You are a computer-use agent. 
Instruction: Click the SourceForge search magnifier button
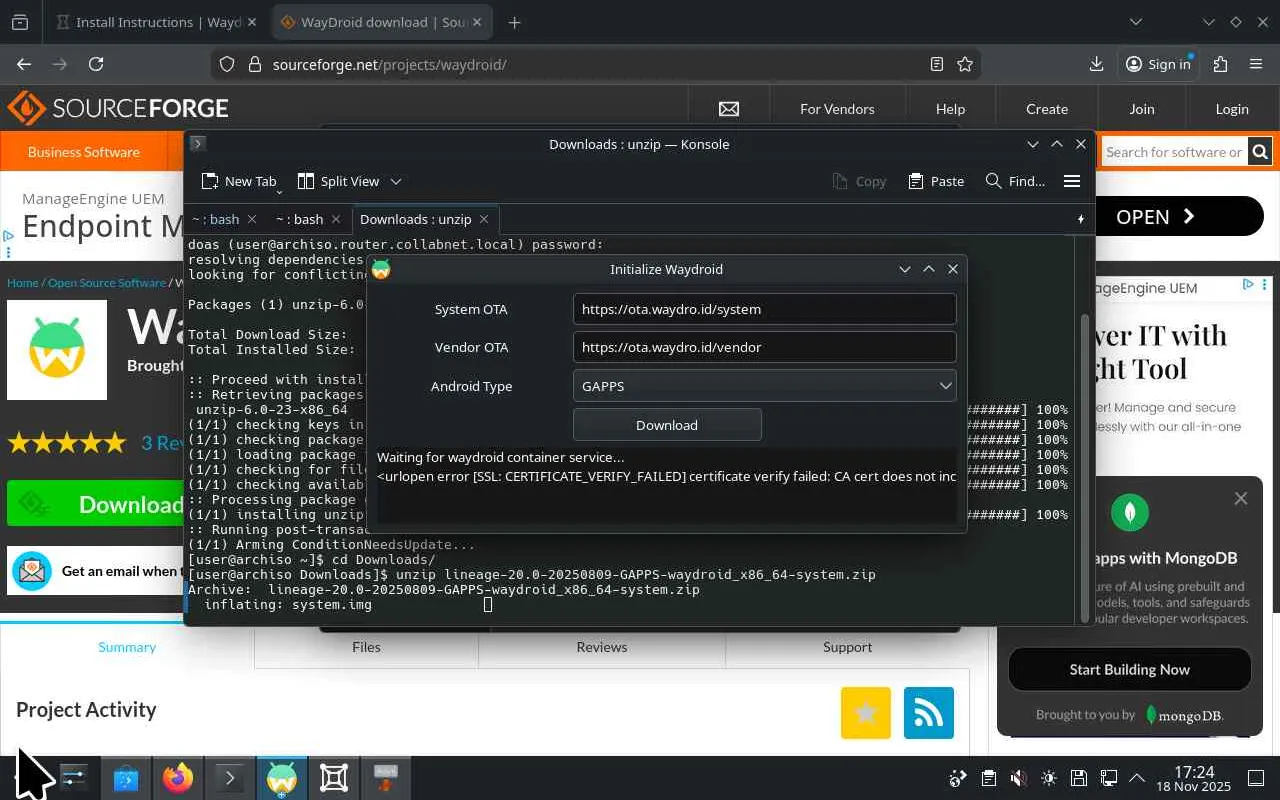point(1260,152)
